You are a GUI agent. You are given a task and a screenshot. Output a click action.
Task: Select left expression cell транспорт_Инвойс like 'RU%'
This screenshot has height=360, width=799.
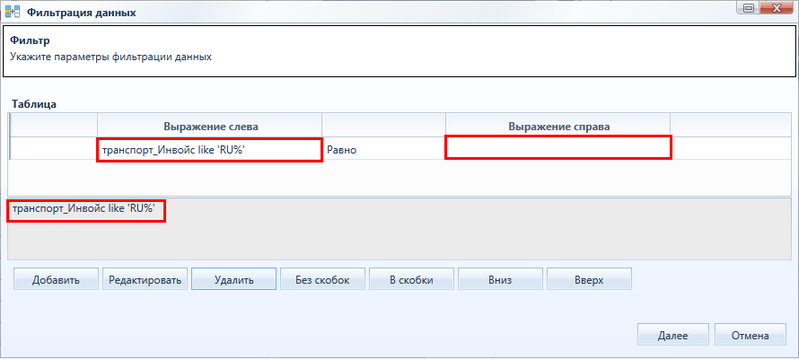click(209, 150)
